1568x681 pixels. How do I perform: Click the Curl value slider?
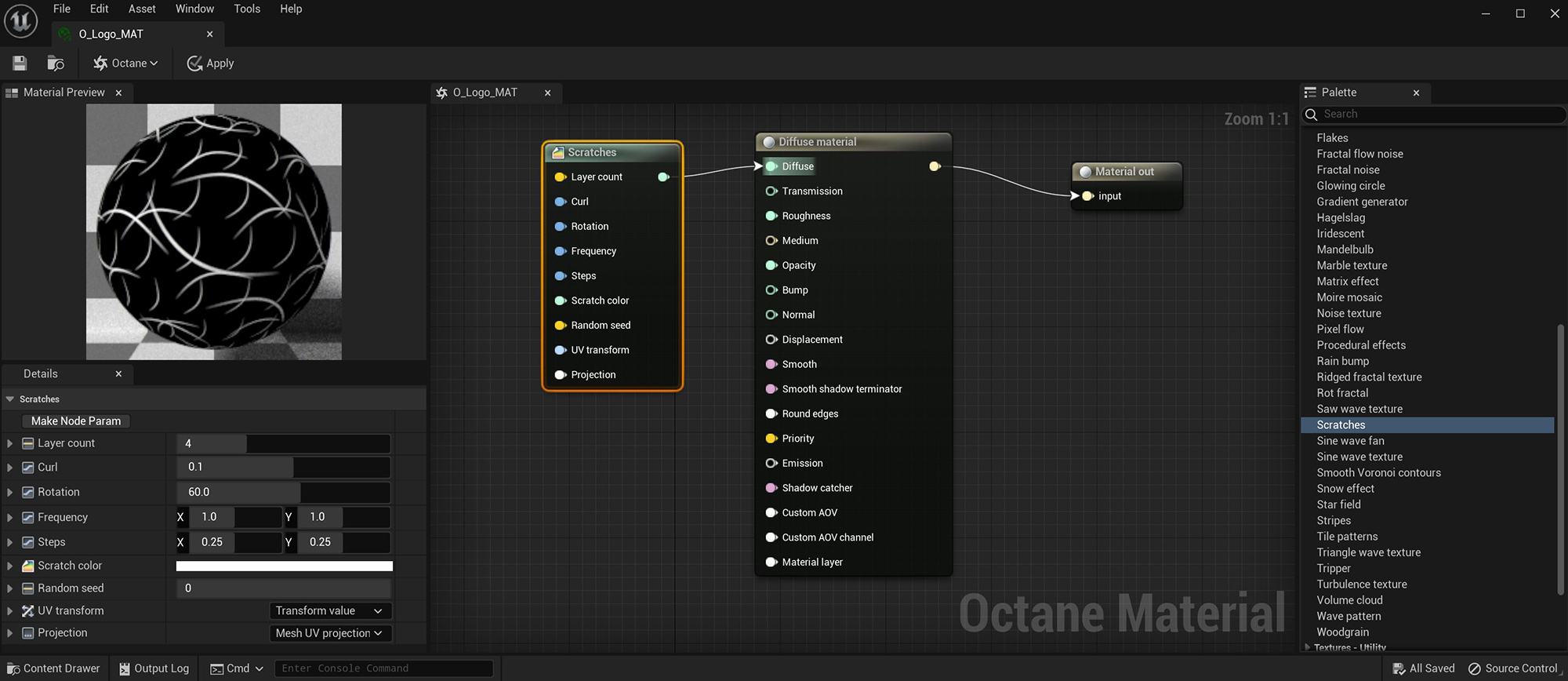pyautogui.click(x=283, y=467)
